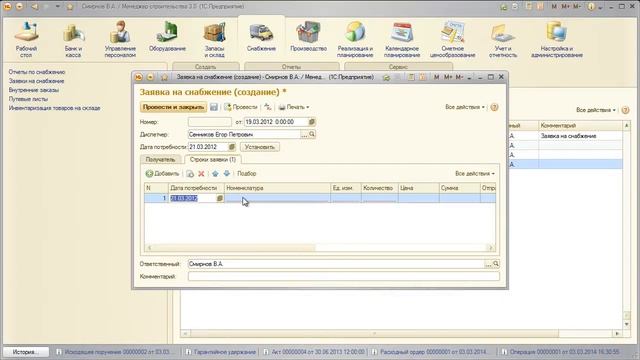The width and height of the screenshot is (640, 360).
Task: Click the Гарантийное удержание status bar entry
Action: pos(221,352)
